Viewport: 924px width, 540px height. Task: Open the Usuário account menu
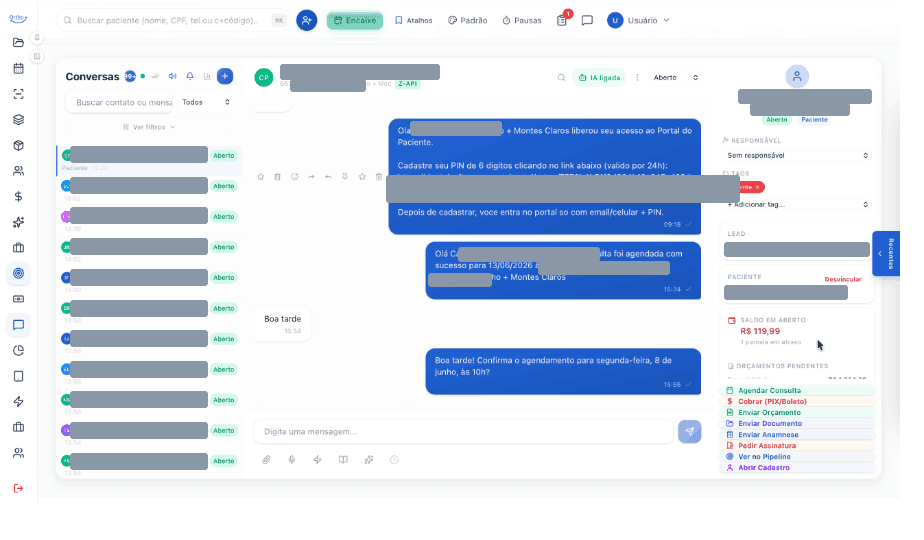[x=639, y=20]
